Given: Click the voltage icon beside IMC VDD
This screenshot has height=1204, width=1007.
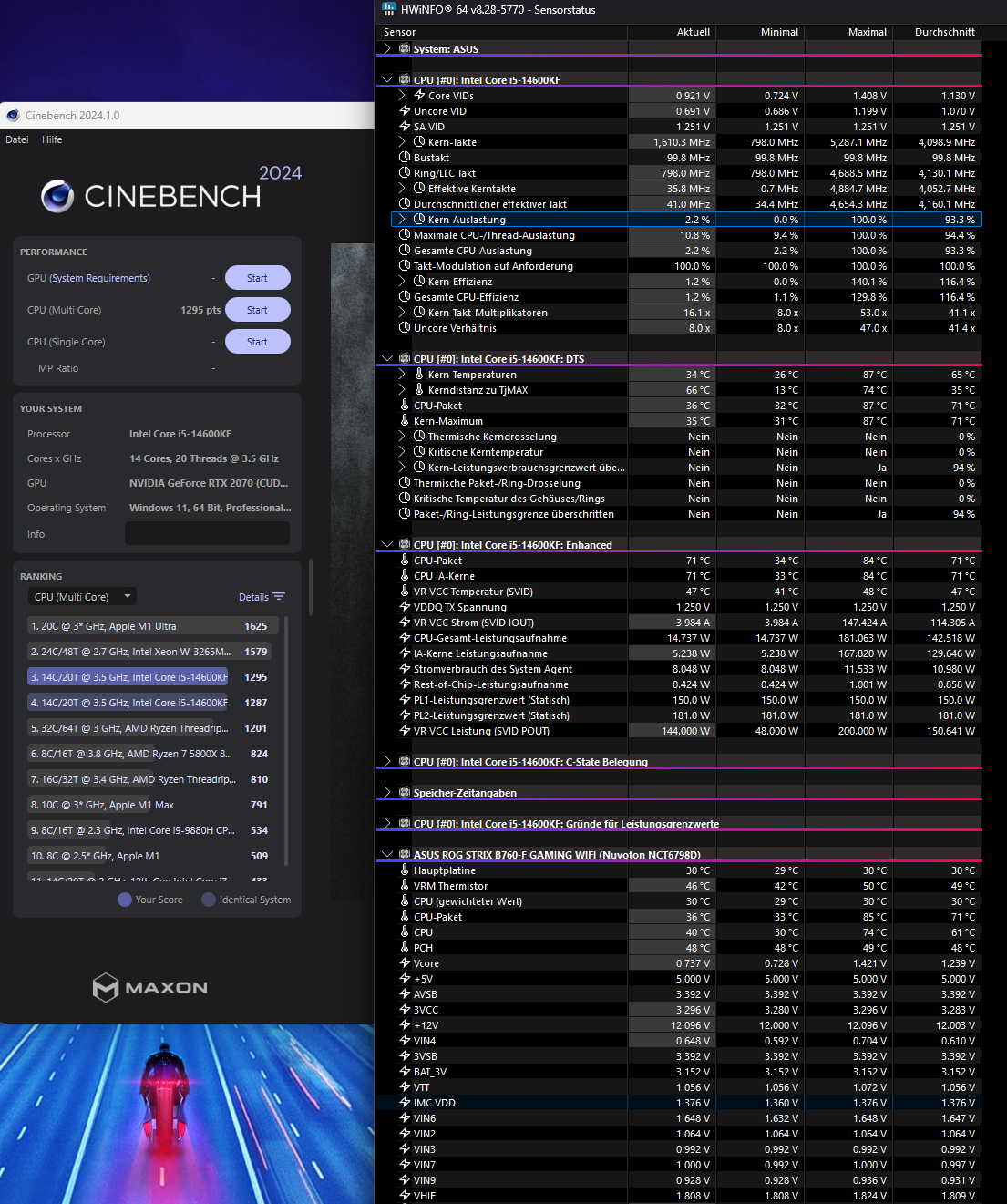Looking at the screenshot, I should (x=405, y=1103).
